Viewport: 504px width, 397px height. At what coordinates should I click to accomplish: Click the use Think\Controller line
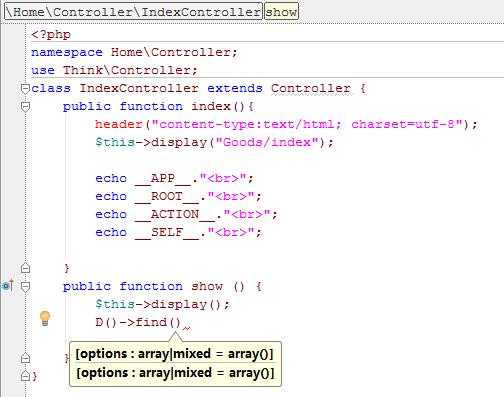114,70
